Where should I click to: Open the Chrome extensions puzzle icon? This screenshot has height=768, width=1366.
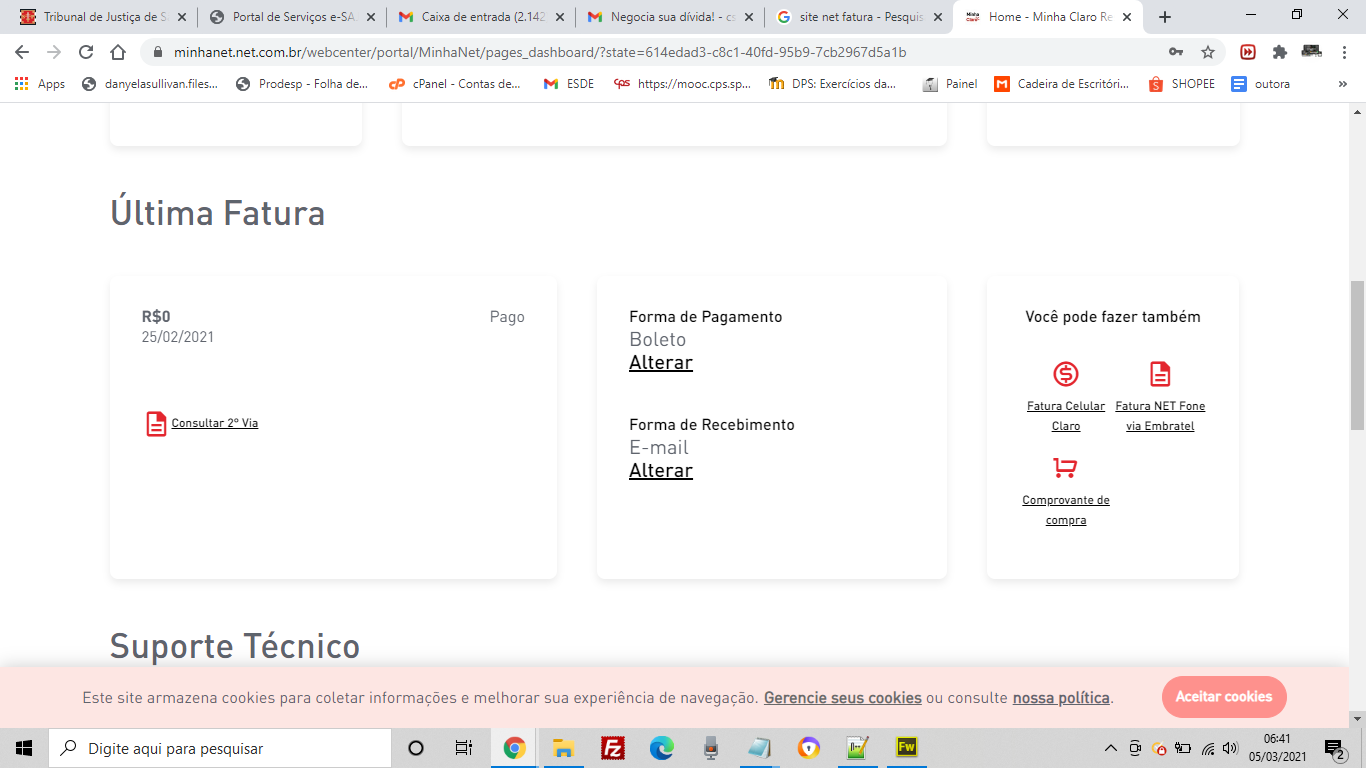(1279, 52)
